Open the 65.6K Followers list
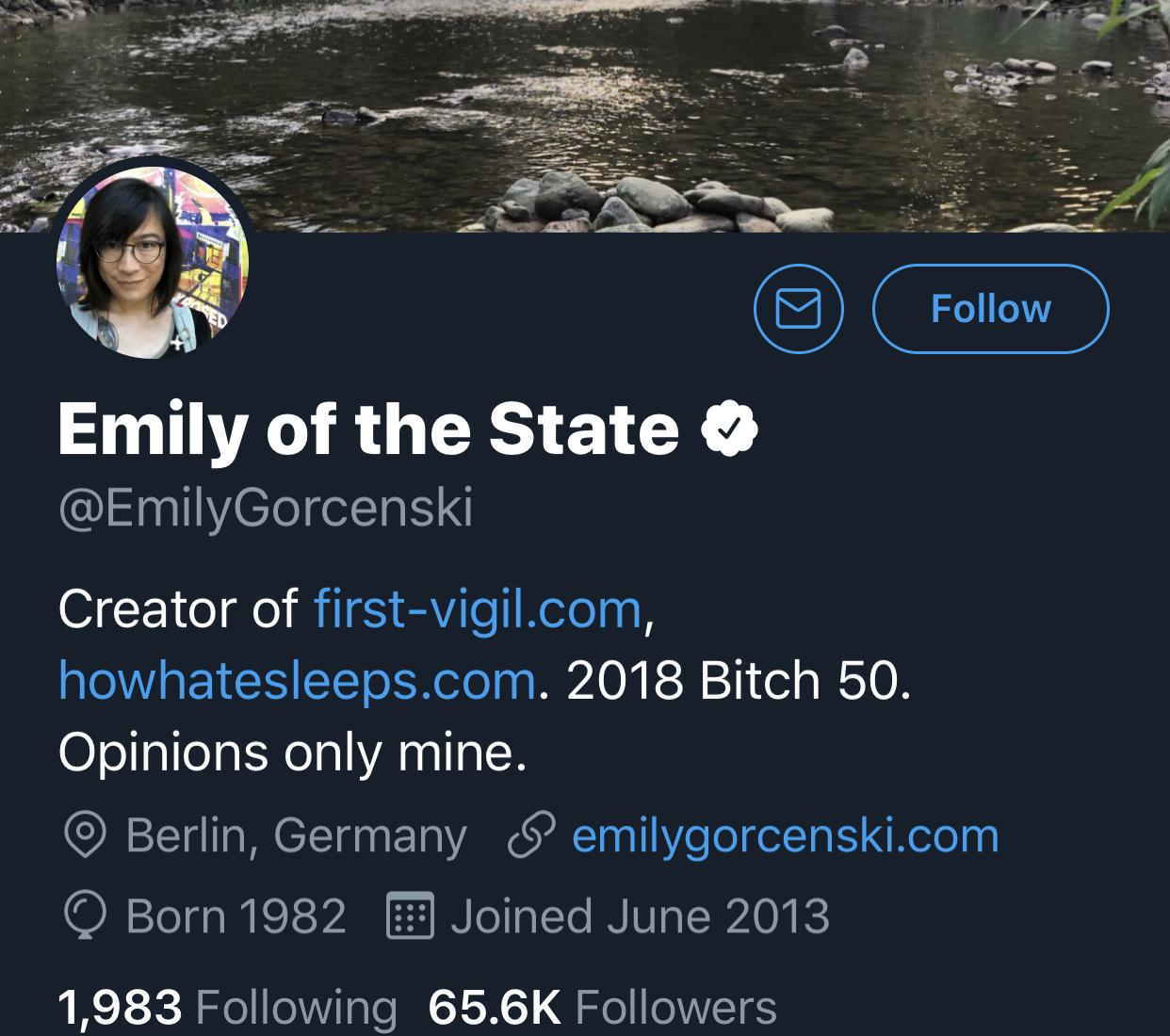The image size is (1170, 1036). click(603, 1007)
